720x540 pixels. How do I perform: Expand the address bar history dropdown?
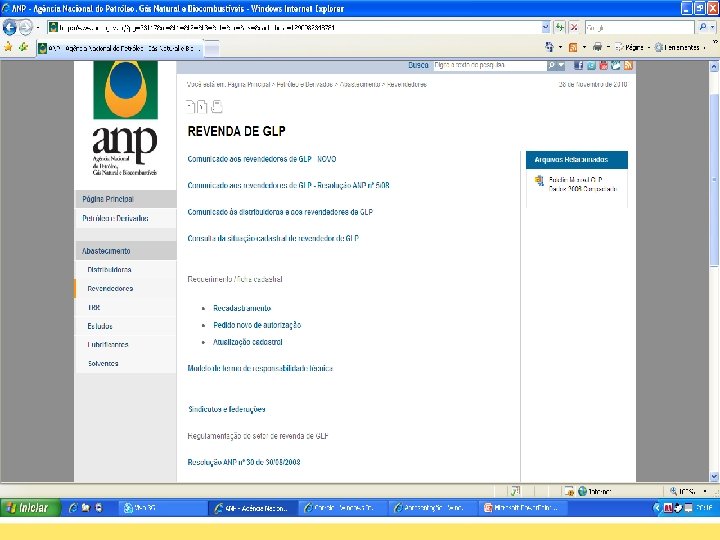pyautogui.click(x=546, y=28)
